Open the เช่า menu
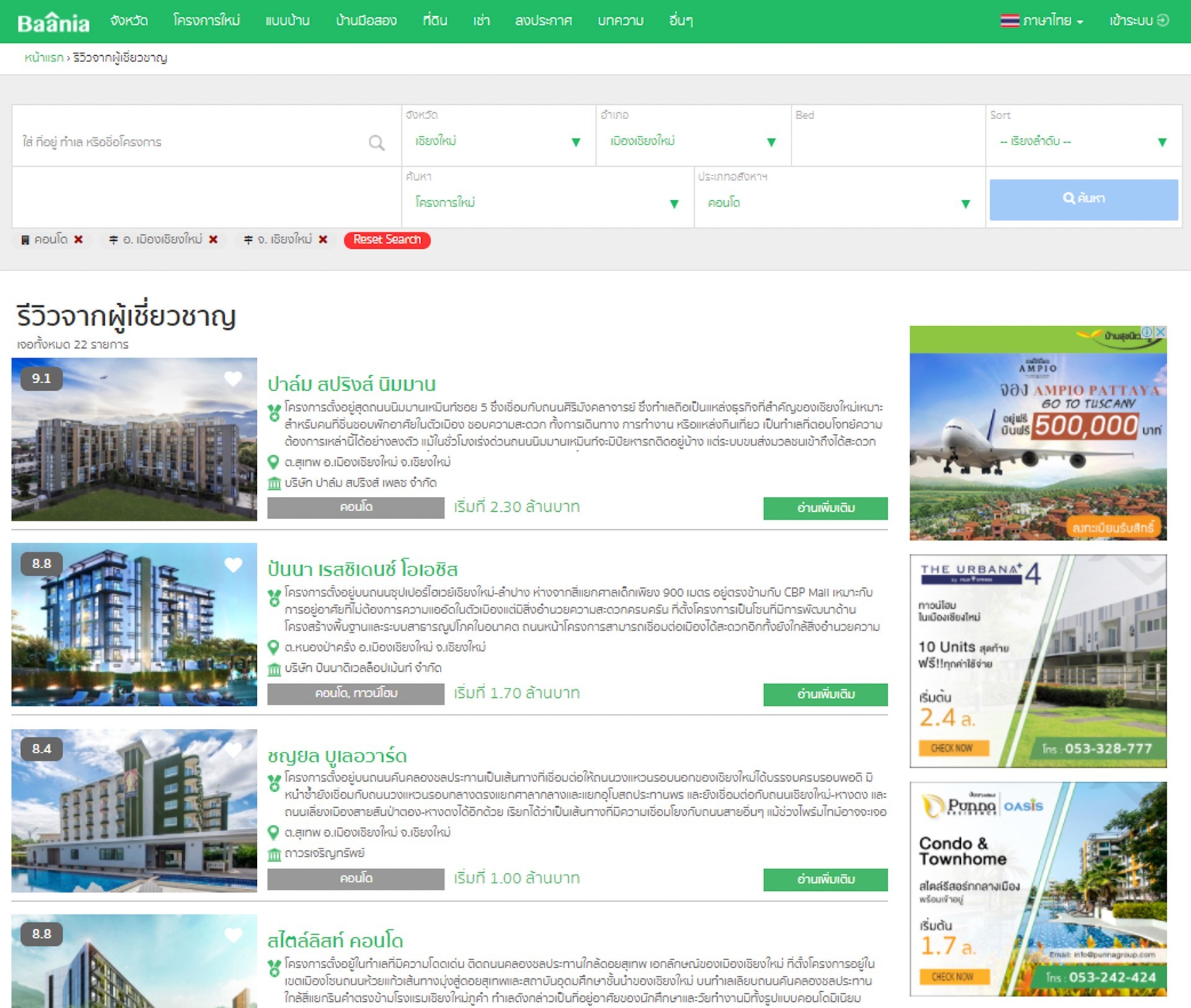Screen dimensions: 1191x1008 click(x=481, y=20)
